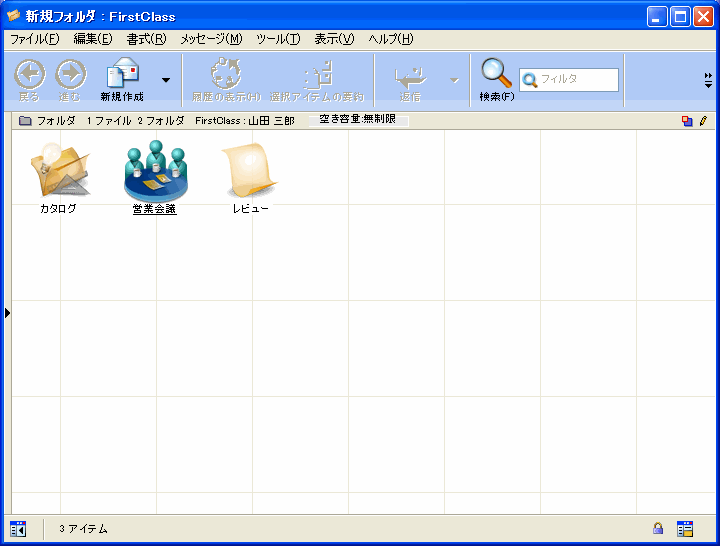Click the pencil icon in info bar
Image resolution: width=720 pixels, height=546 pixels.
click(703, 121)
